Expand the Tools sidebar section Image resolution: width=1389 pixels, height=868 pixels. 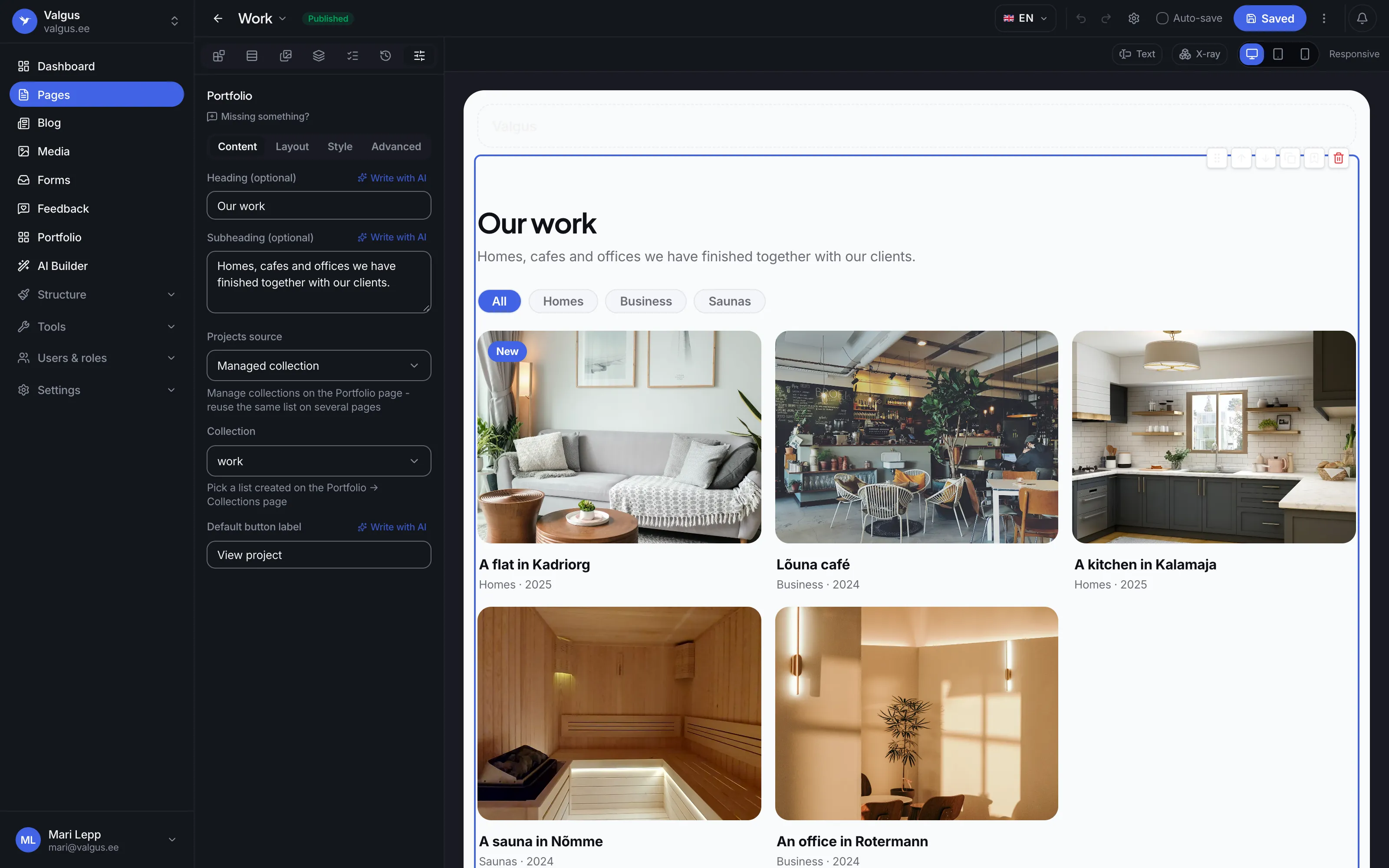click(x=96, y=327)
